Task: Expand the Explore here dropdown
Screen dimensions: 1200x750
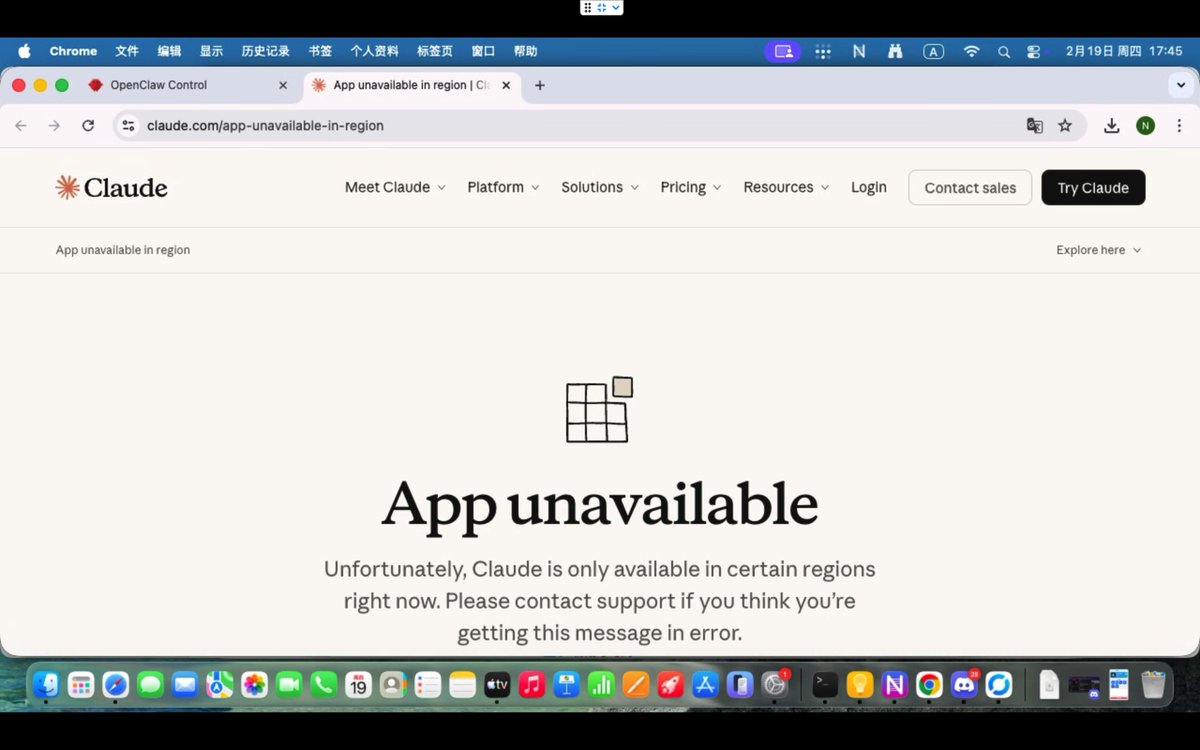Action: click(x=1098, y=250)
